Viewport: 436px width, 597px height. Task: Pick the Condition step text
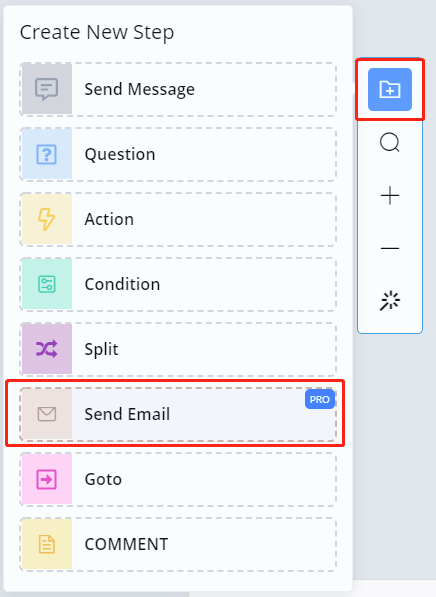point(122,284)
